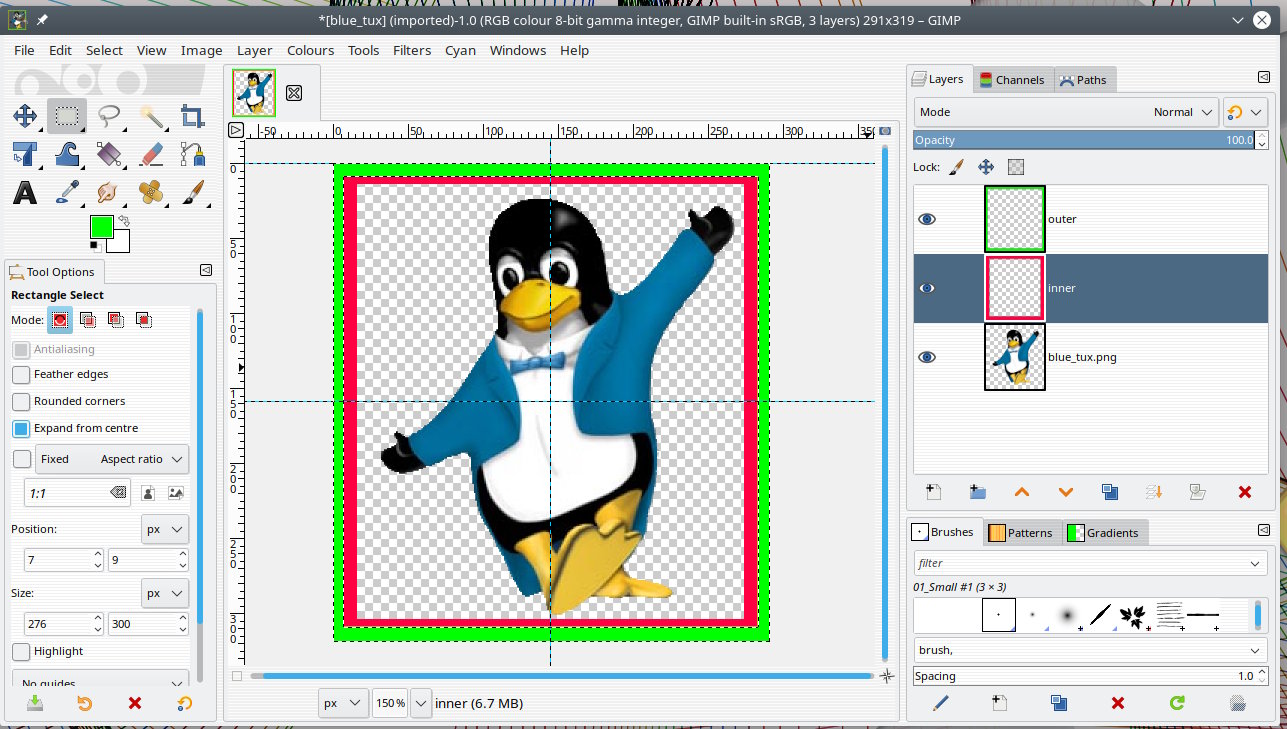This screenshot has height=729, width=1287.
Task: Open the Filters menu
Action: (412, 50)
